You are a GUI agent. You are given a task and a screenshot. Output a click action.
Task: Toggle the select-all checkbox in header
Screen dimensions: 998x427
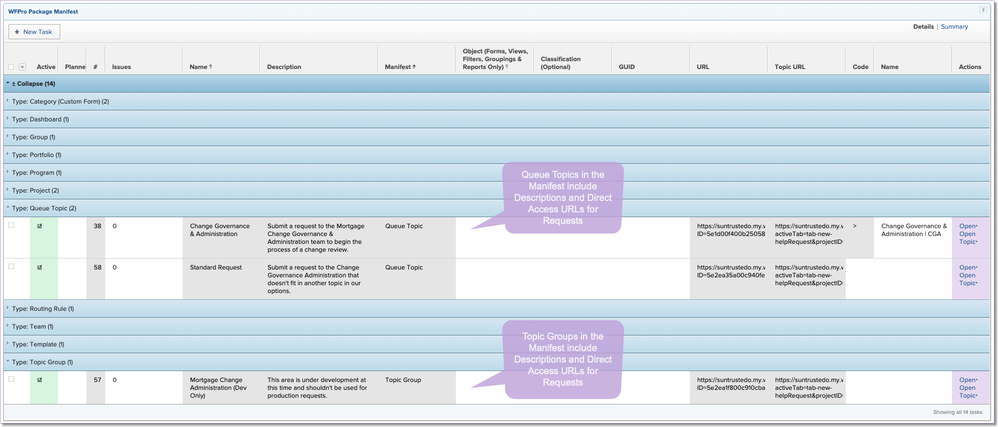[11, 67]
